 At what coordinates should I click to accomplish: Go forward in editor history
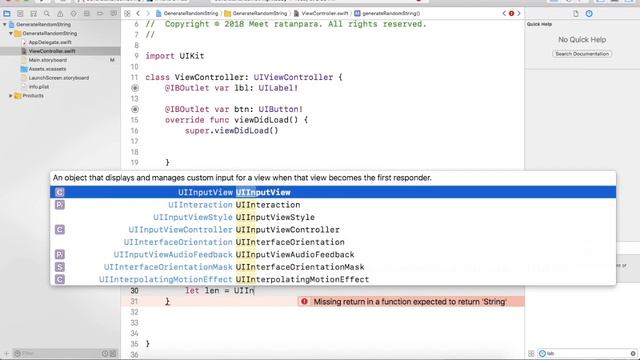pyautogui.click(x=148, y=13)
